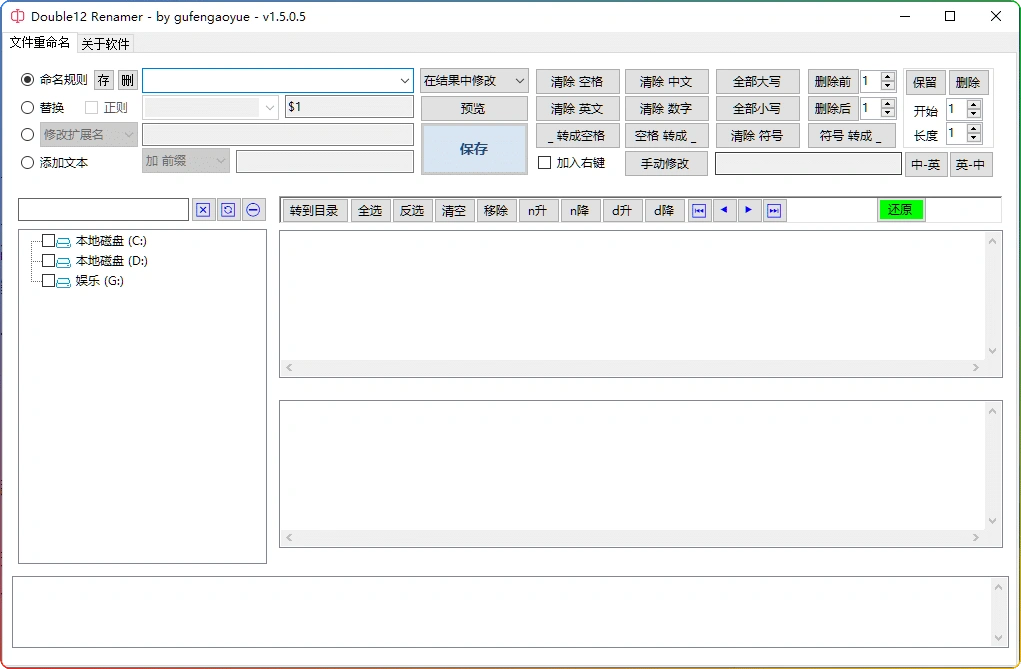Click the minus icon next to the refresh icon
This screenshot has height=669, width=1021.
pos(252,210)
